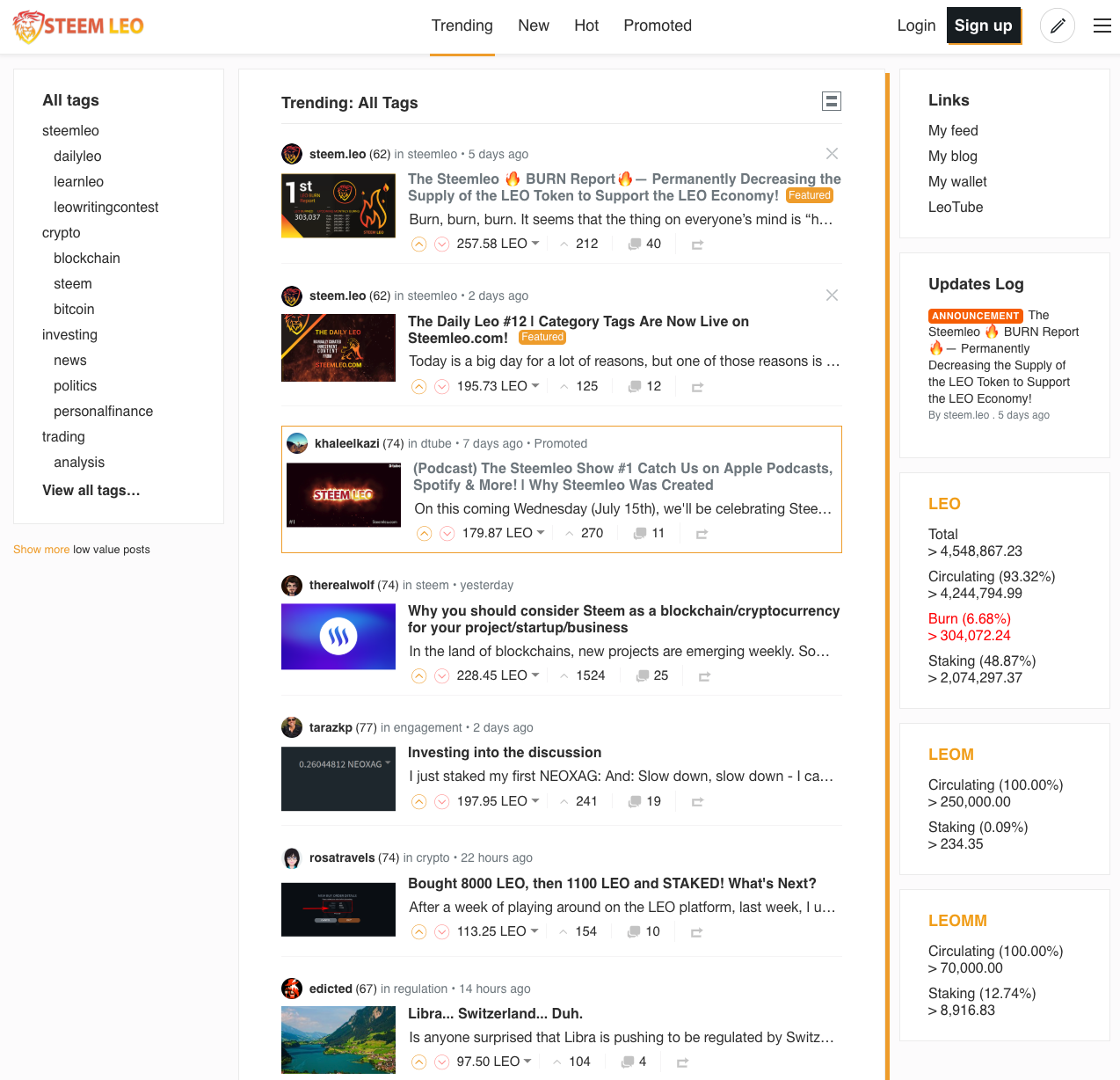This screenshot has width=1120, height=1080.
Task: Click the Steem Leo logo
Action: point(78,26)
